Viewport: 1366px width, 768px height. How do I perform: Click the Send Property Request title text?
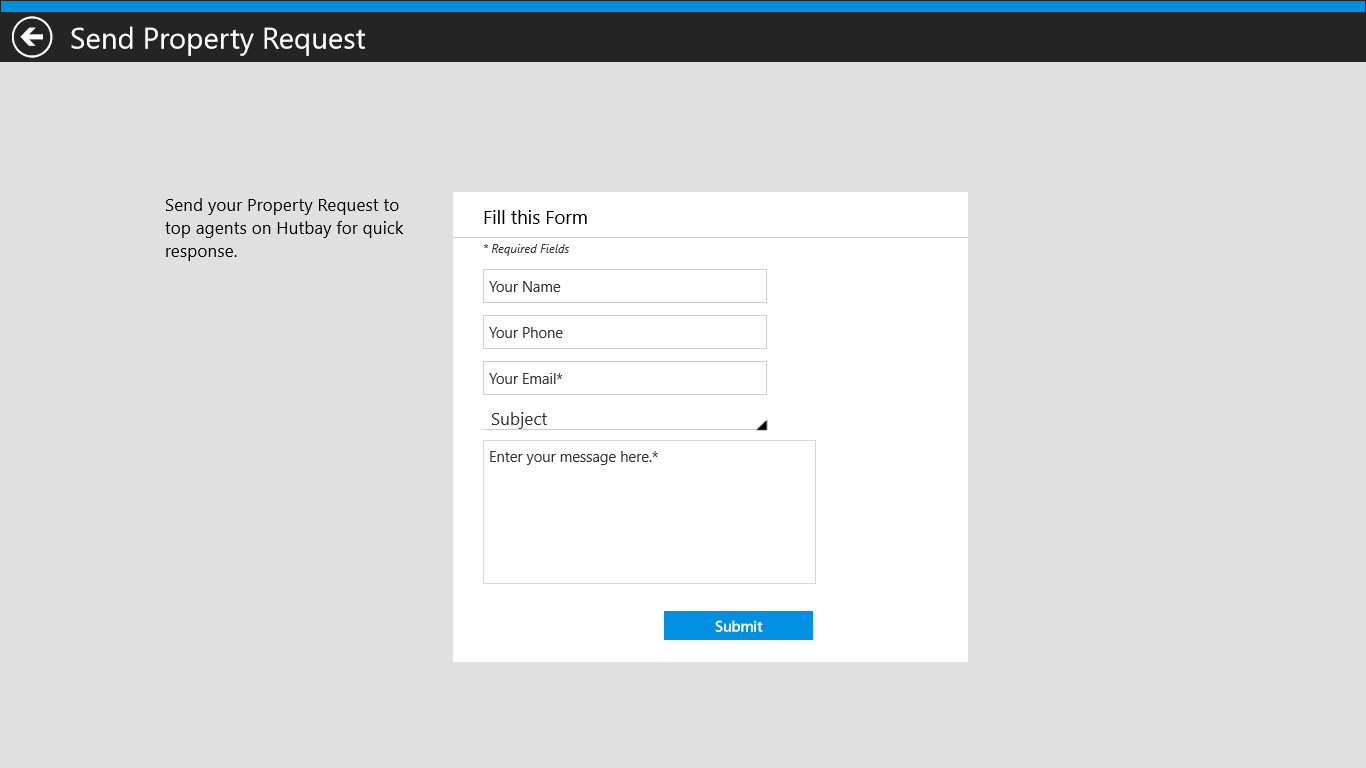(217, 39)
